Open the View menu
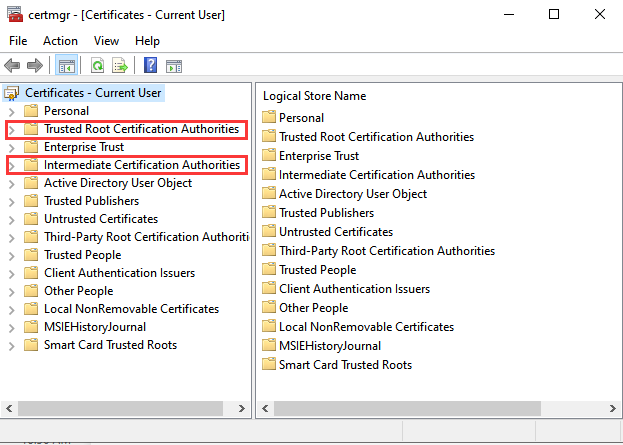This screenshot has height=445, width=623. (x=106, y=41)
